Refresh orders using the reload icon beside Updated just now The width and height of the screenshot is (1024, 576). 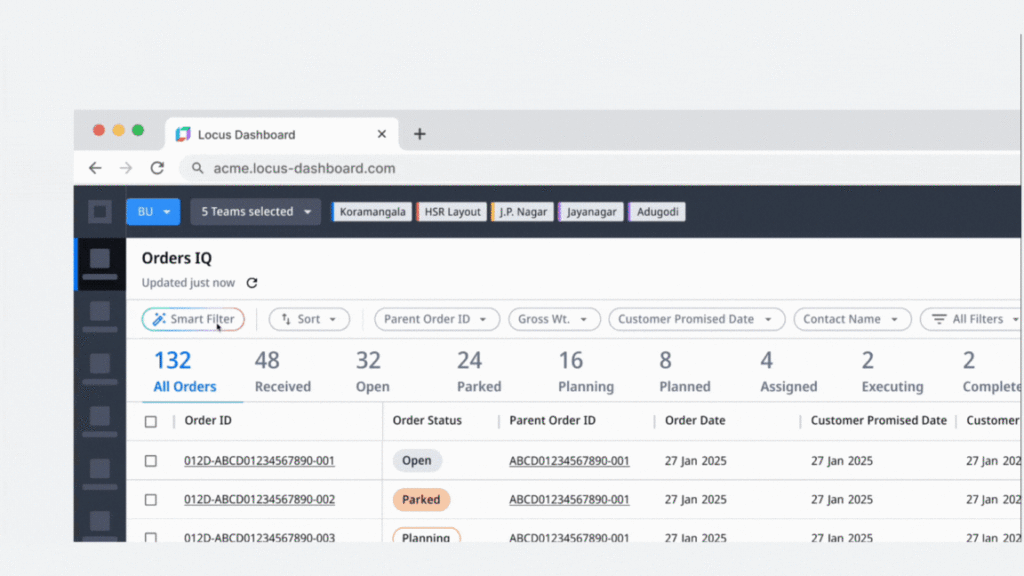tap(252, 283)
